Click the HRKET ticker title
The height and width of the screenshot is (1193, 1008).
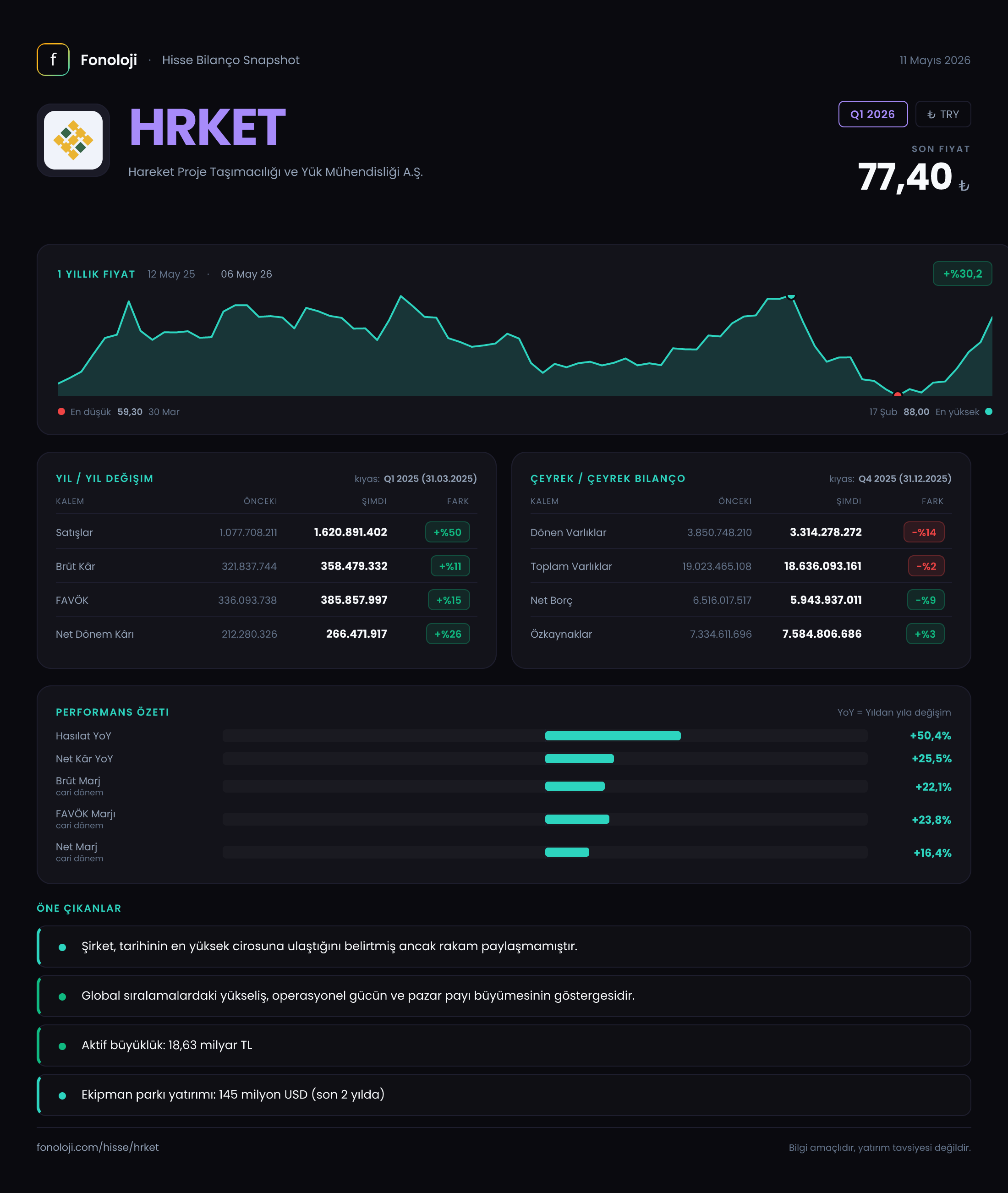point(208,127)
